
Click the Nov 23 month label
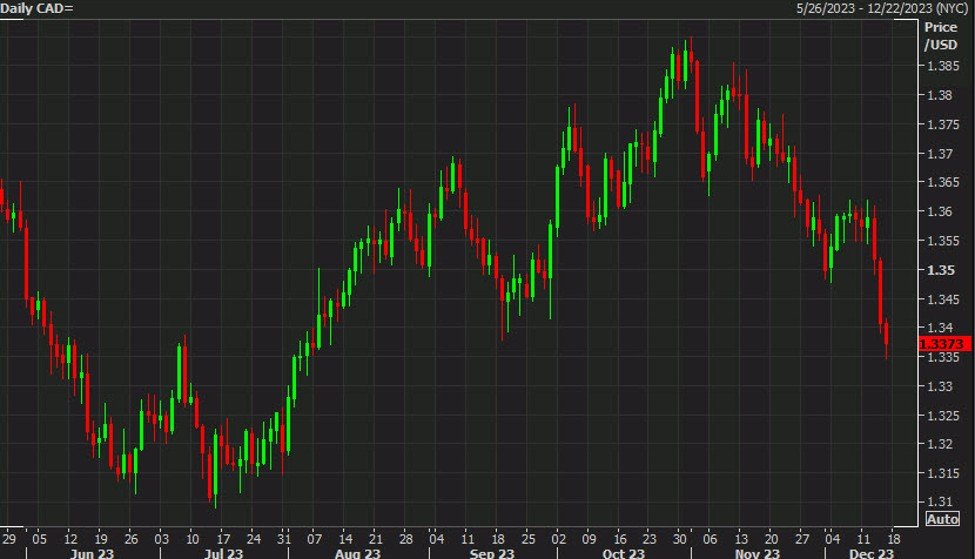757,553
